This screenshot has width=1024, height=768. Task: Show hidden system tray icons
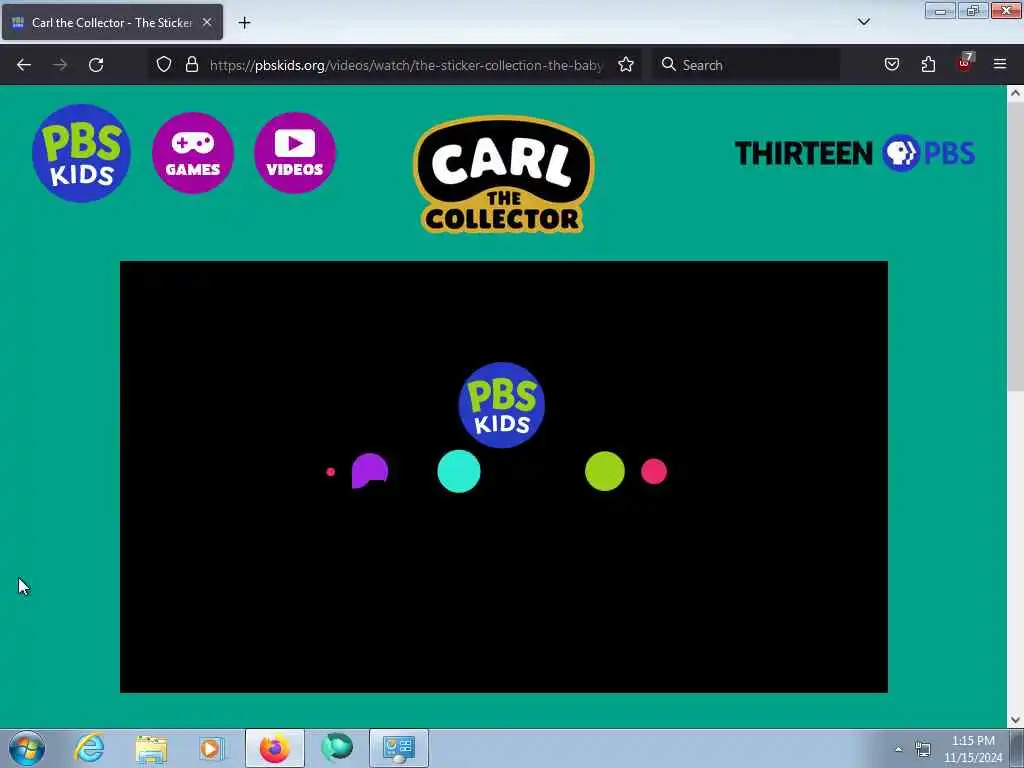(x=899, y=749)
